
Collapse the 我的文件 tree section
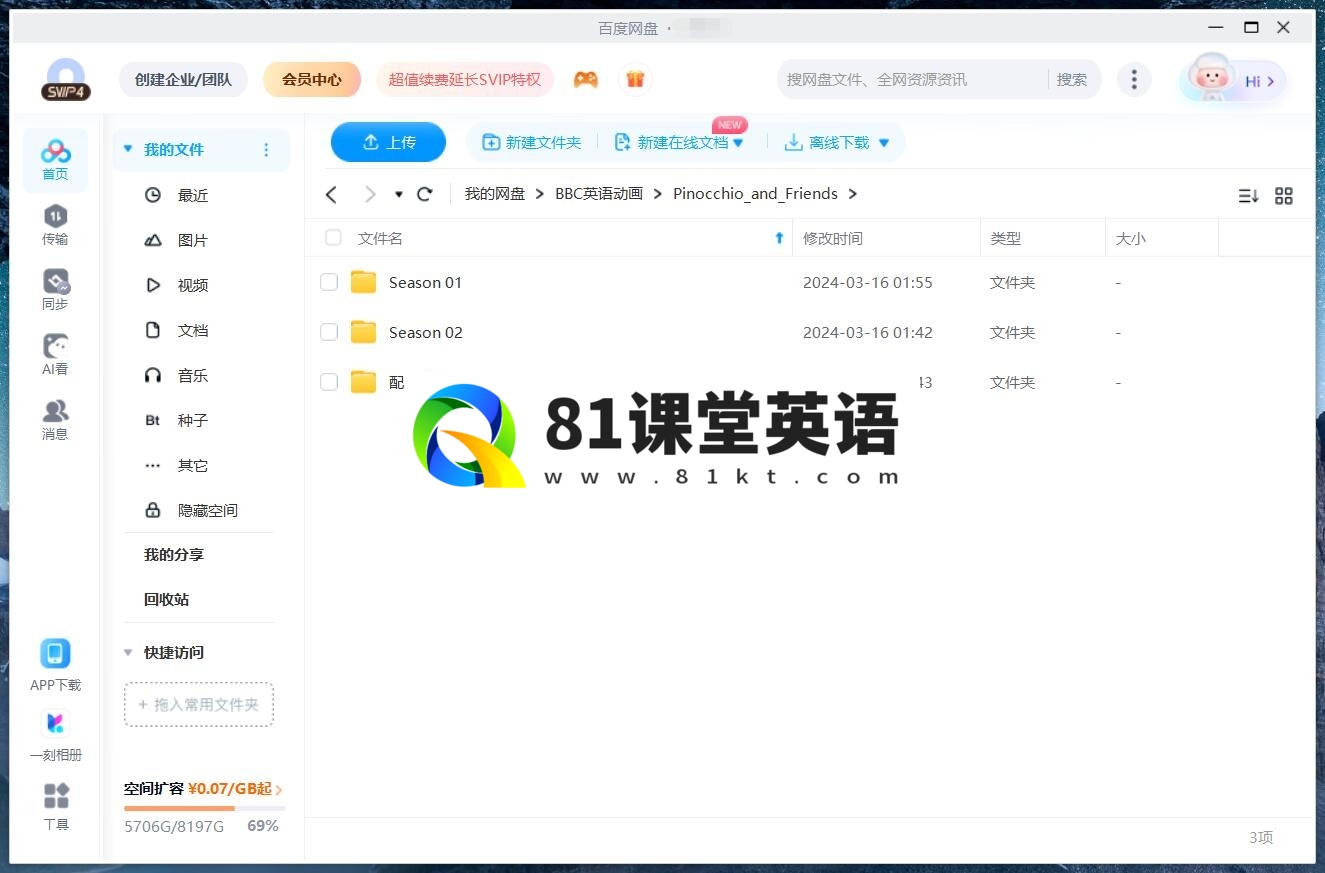[128, 149]
